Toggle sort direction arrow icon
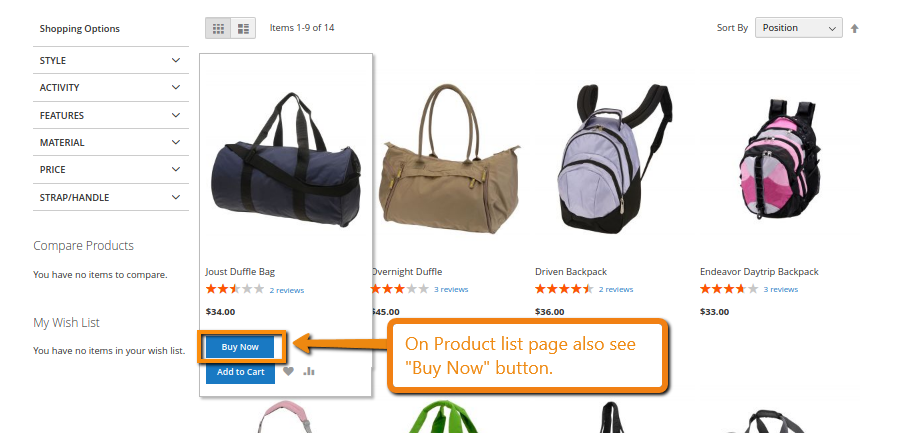Image resolution: width=901 pixels, height=433 pixels. point(854,28)
